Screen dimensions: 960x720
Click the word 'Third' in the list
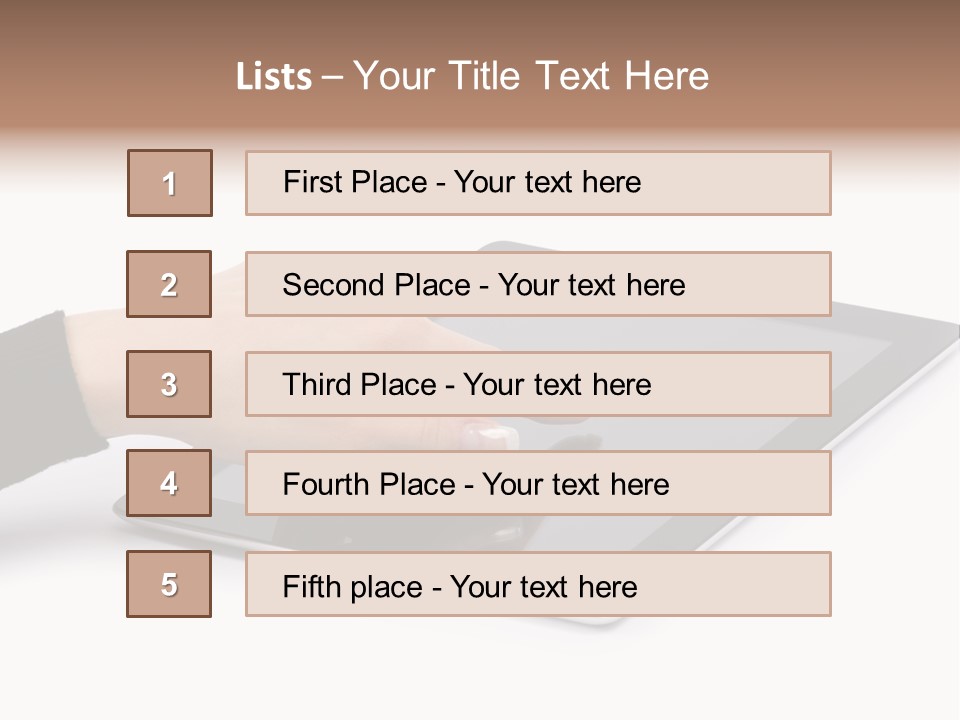point(317,385)
